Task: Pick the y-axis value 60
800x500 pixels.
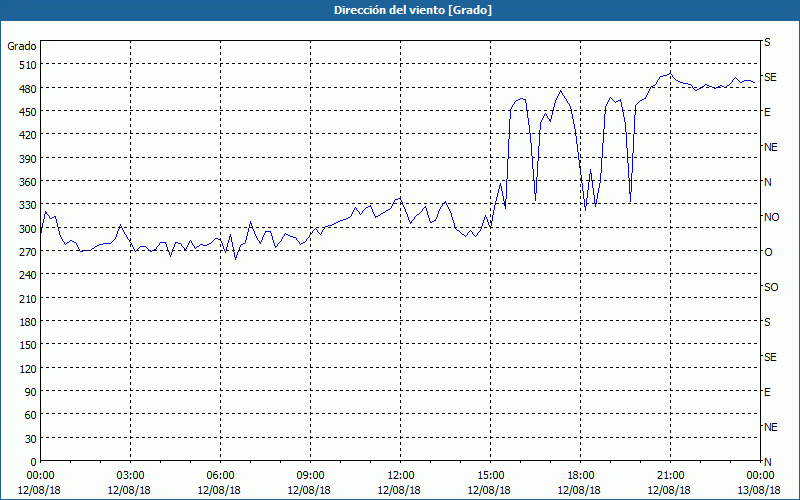Action: tap(31, 415)
